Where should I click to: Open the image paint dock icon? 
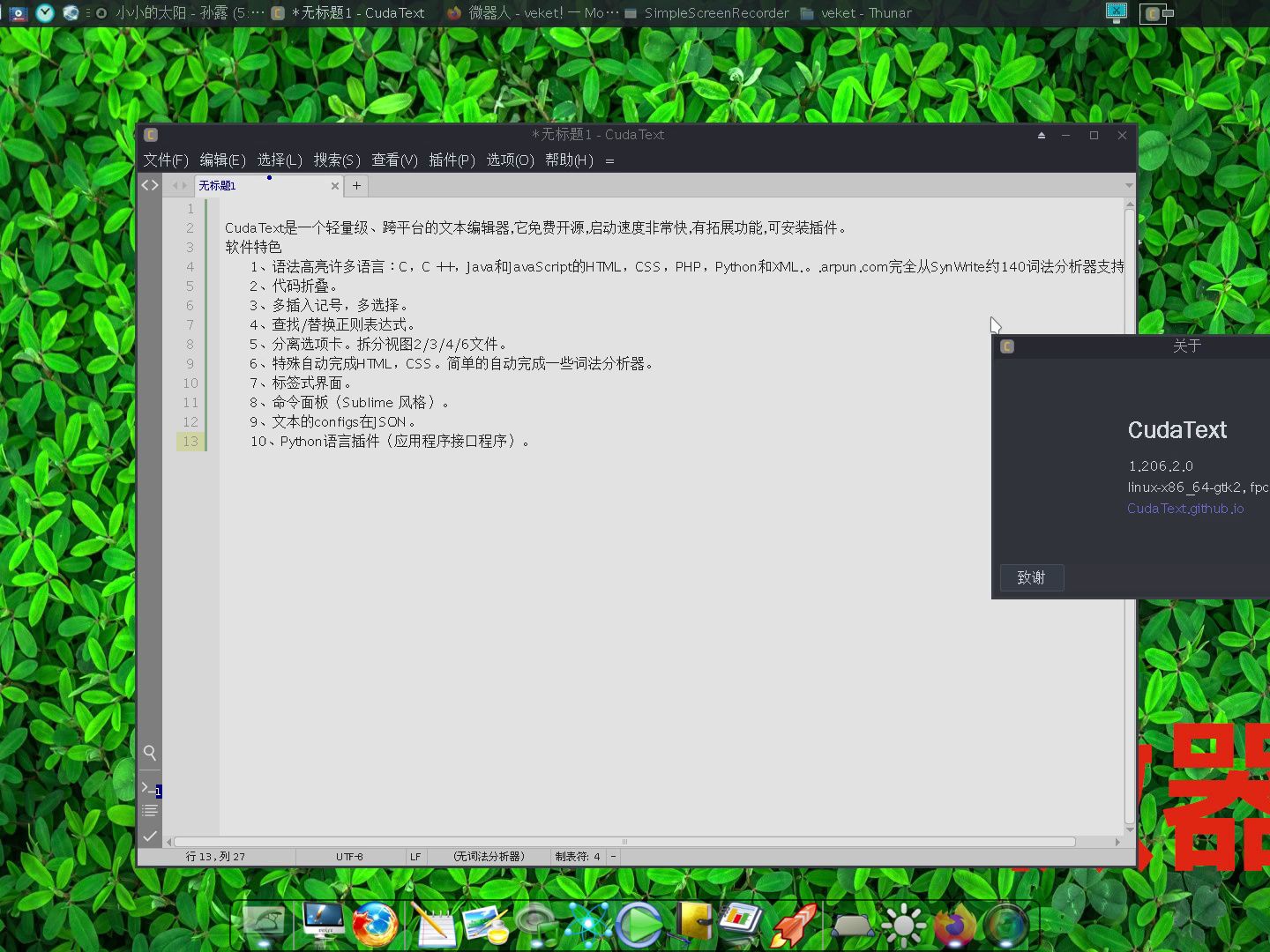tap(485, 926)
